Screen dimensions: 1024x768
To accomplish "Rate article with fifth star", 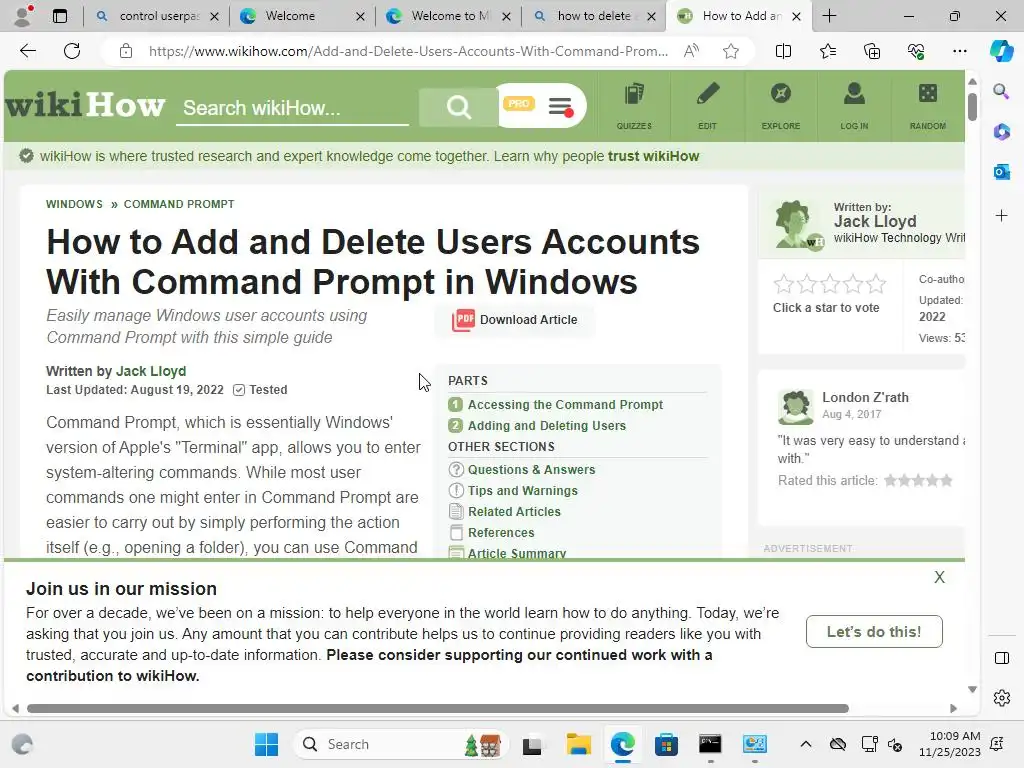I will 876,284.
